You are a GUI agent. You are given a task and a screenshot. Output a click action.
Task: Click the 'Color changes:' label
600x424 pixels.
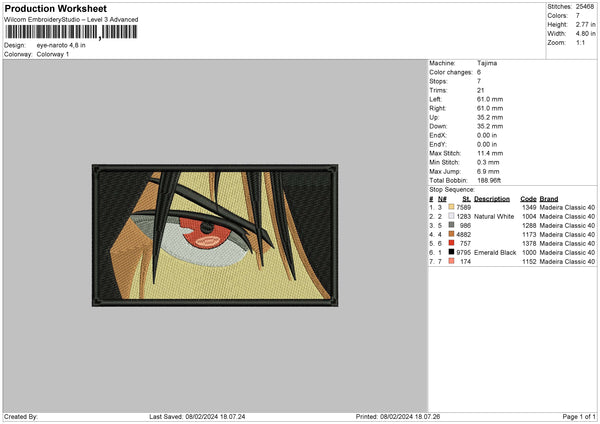pyautogui.click(x=451, y=72)
